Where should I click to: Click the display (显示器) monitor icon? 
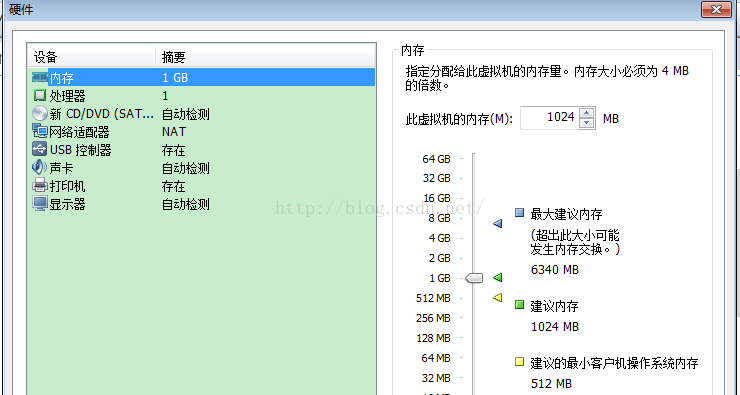pyautogui.click(x=40, y=203)
